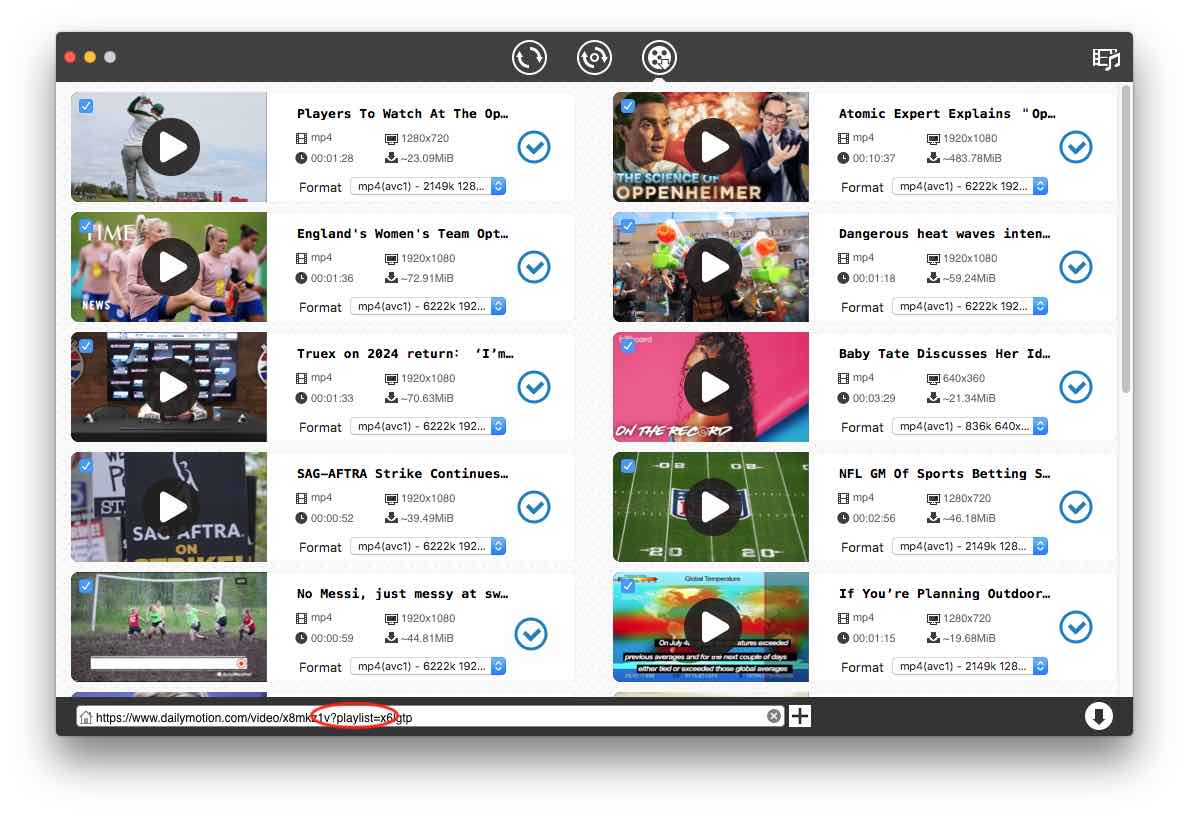
Task: Click the round check icon for SAG-AFTRA Strike
Action: point(534,507)
